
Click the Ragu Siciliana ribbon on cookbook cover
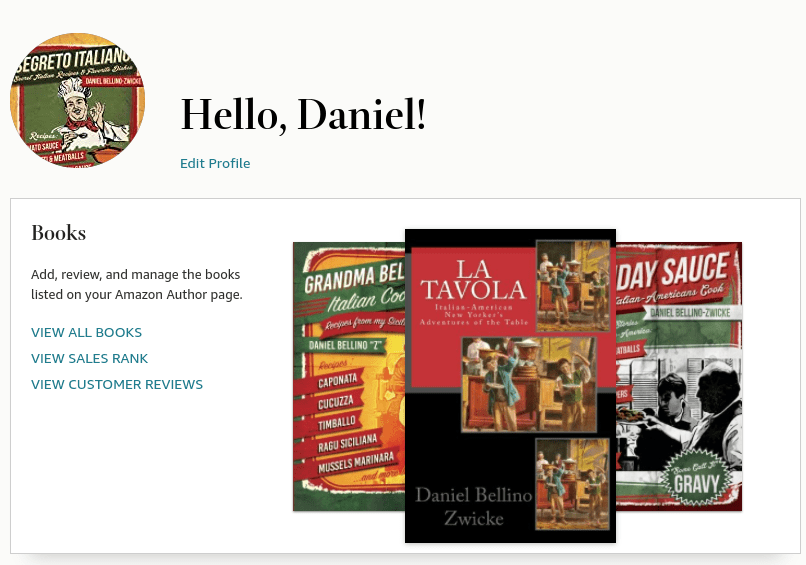347,443
